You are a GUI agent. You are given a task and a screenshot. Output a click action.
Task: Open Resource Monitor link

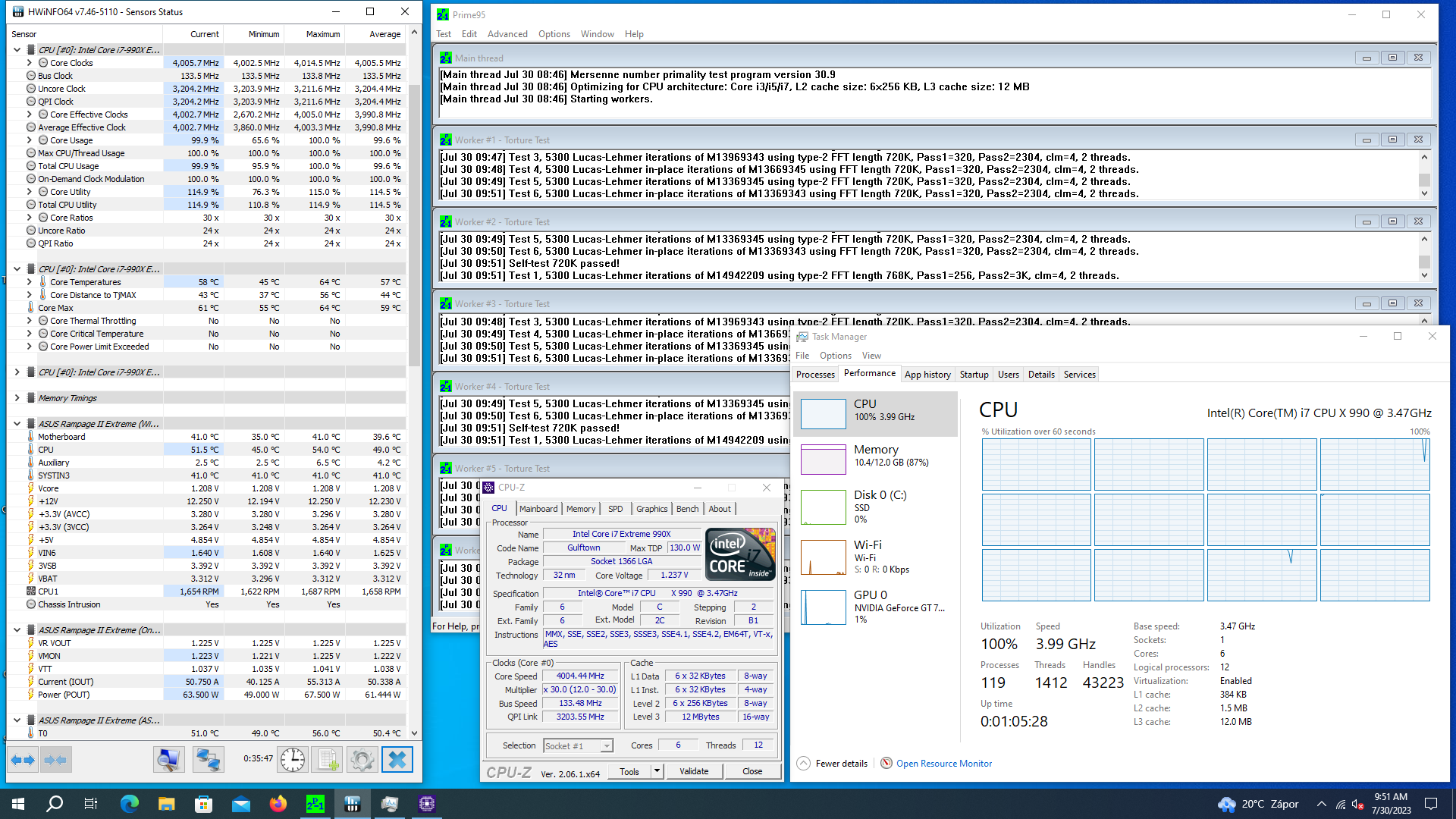(x=943, y=764)
